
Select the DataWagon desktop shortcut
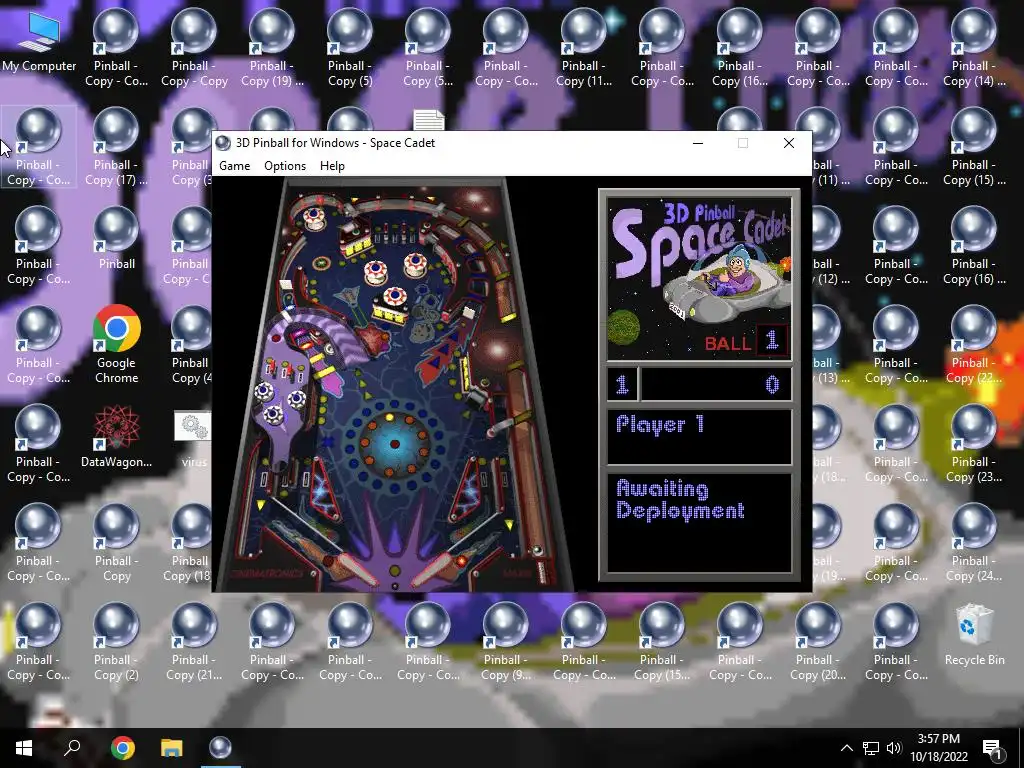pyautogui.click(x=116, y=436)
